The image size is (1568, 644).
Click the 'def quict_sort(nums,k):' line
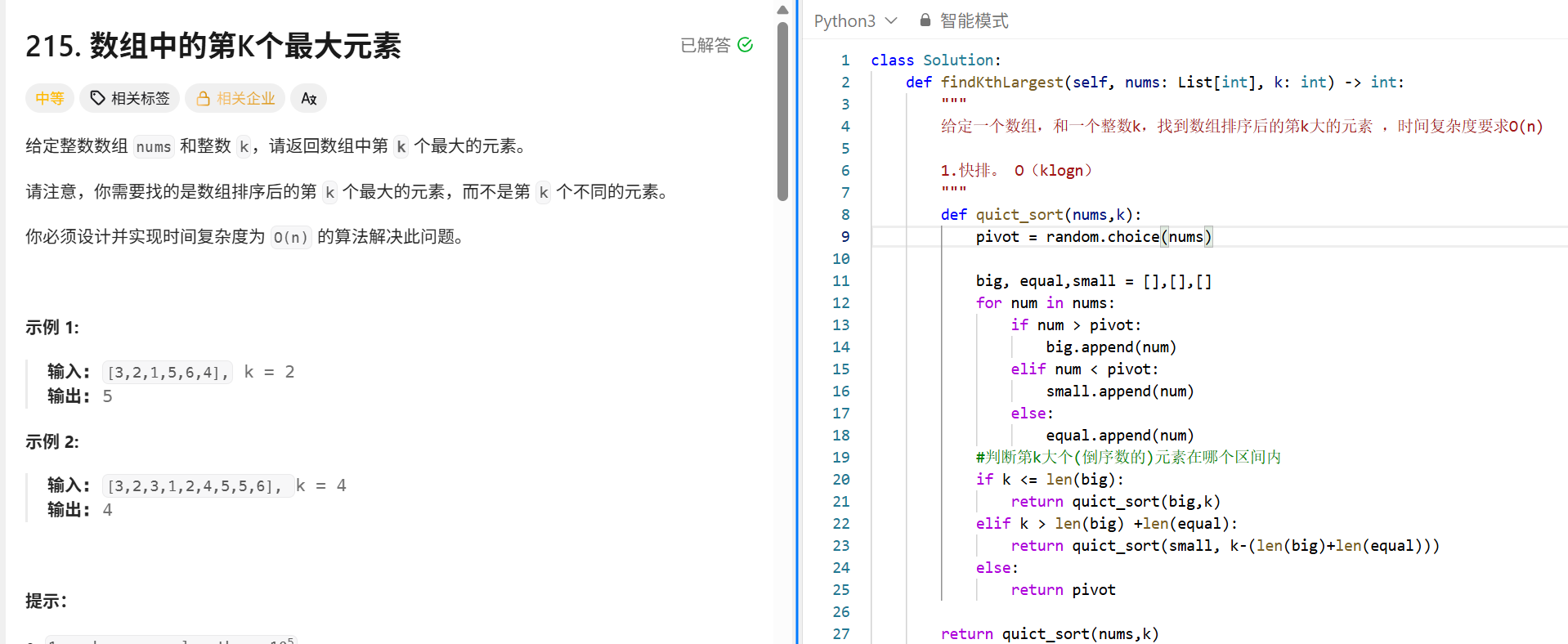click(x=1041, y=215)
